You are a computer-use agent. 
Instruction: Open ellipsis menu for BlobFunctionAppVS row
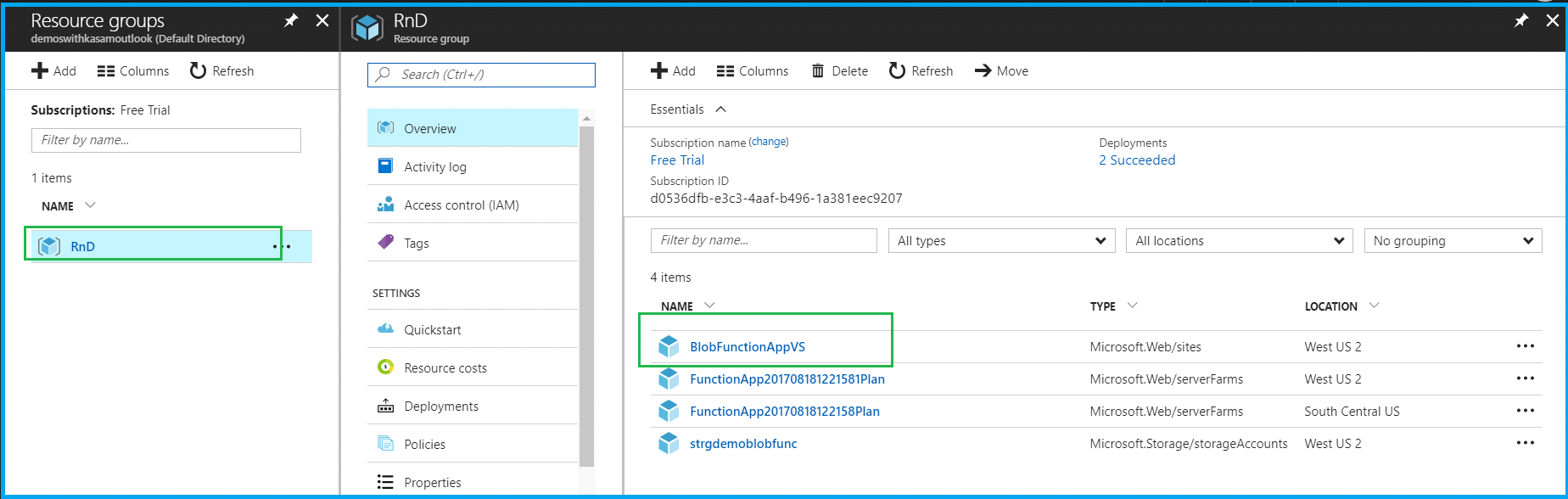tap(1526, 346)
